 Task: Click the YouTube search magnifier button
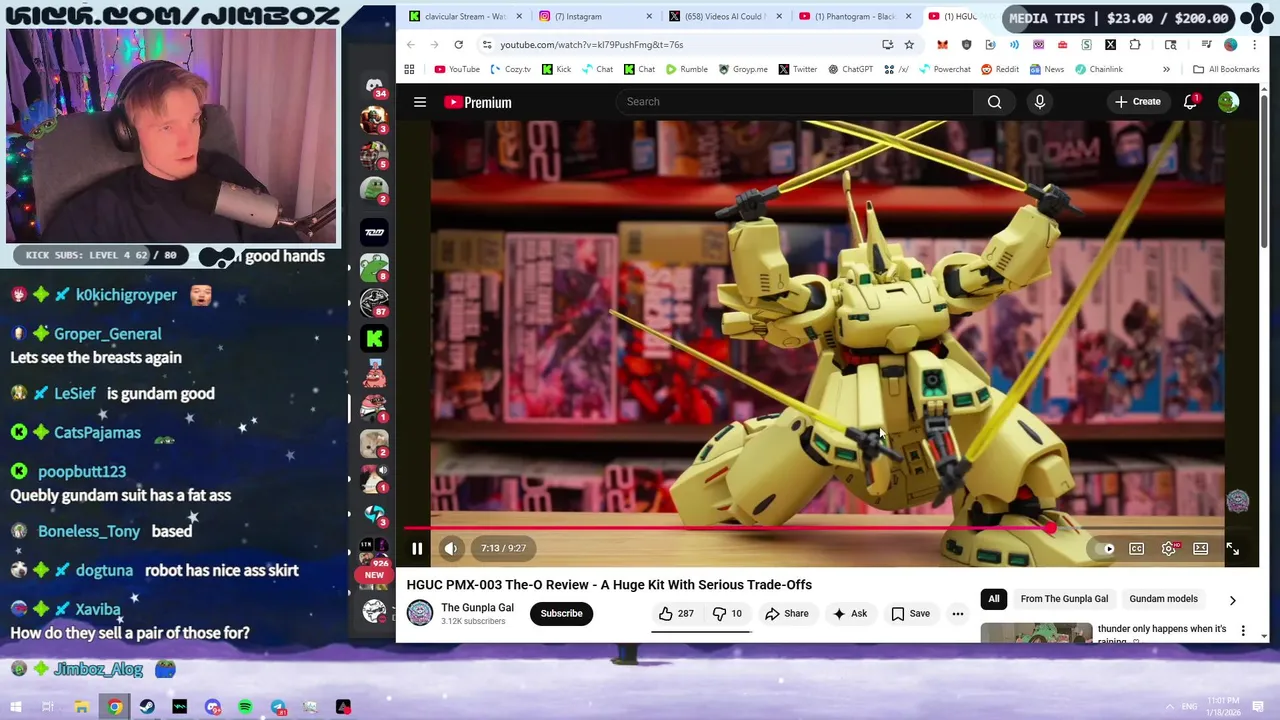point(995,102)
